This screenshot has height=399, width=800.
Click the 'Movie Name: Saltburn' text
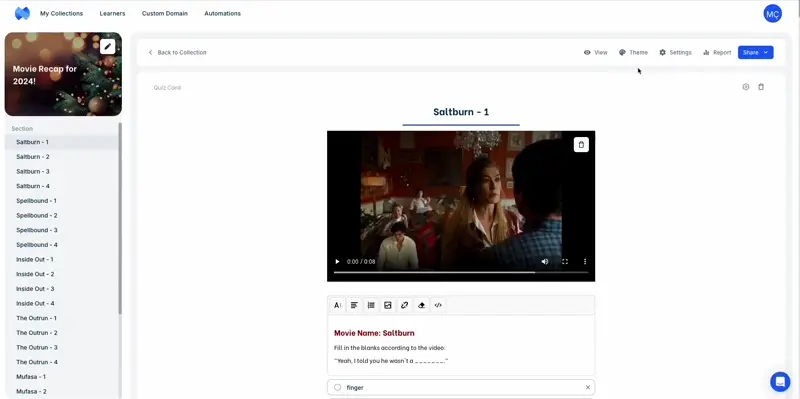[x=374, y=333]
